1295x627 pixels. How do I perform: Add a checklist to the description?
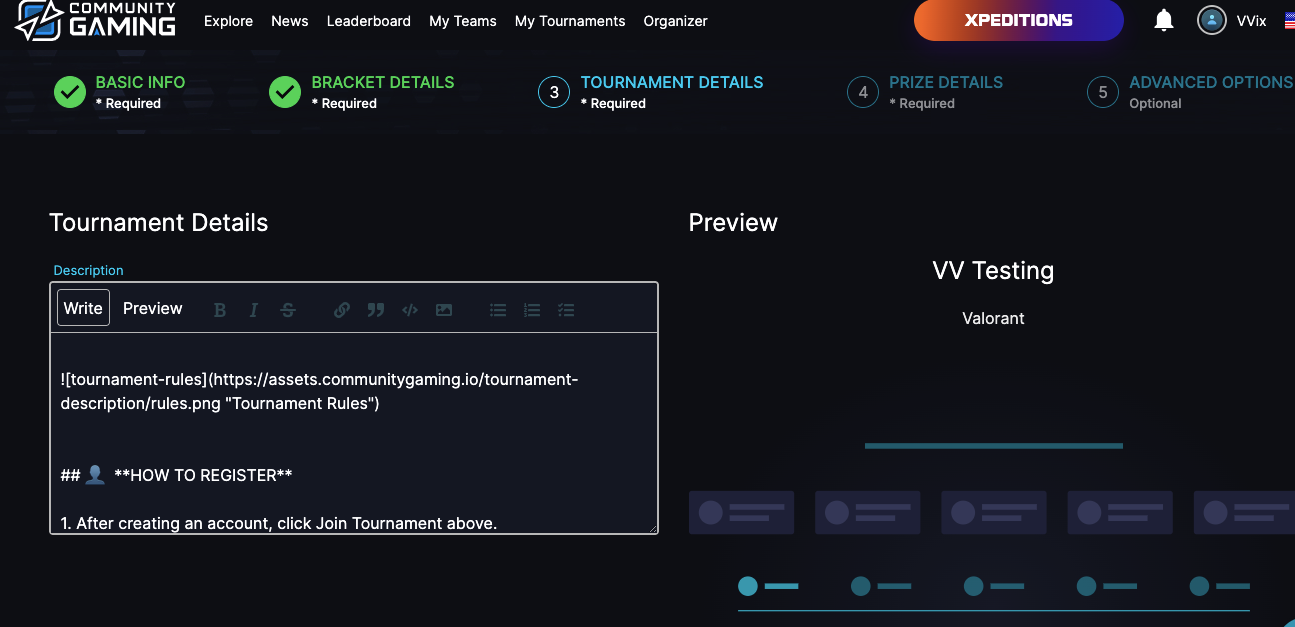tap(566, 310)
